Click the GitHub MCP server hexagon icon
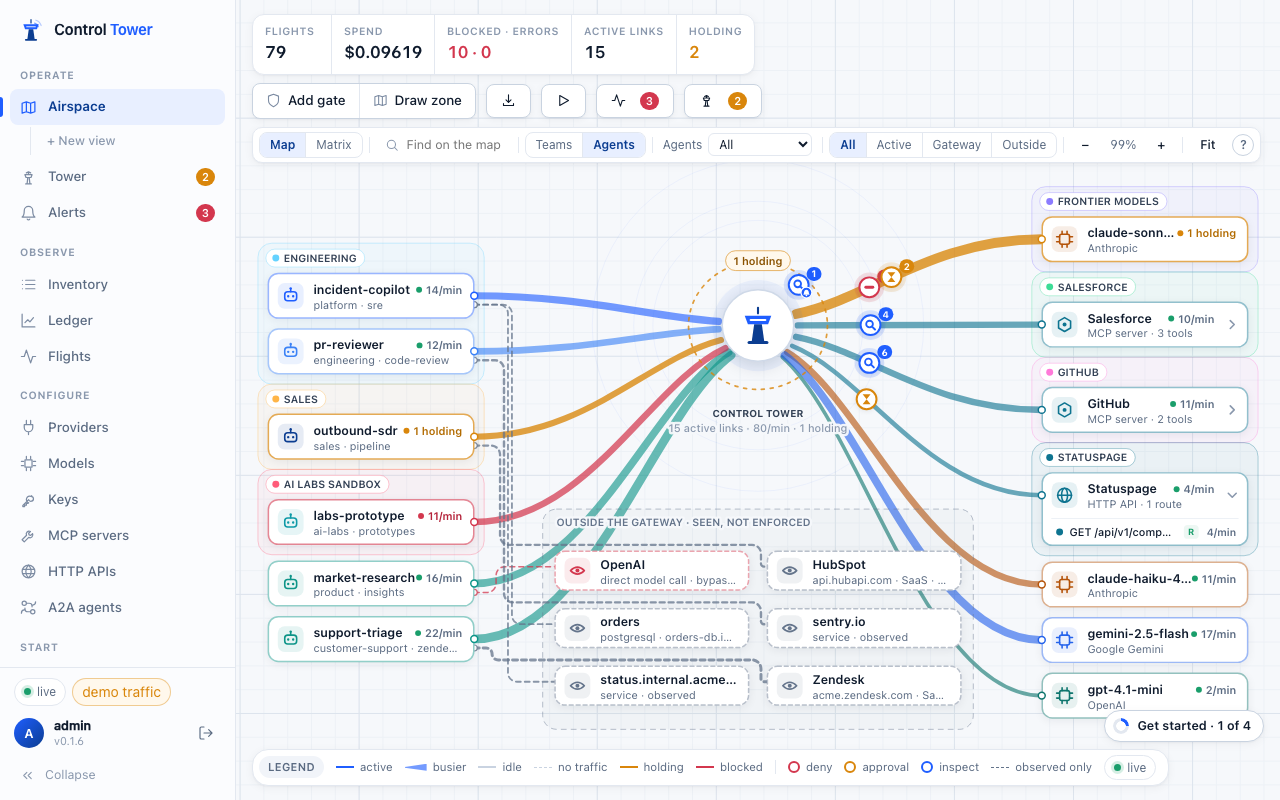This screenshot has height=800, width=1280. [x=1065, y=410]
